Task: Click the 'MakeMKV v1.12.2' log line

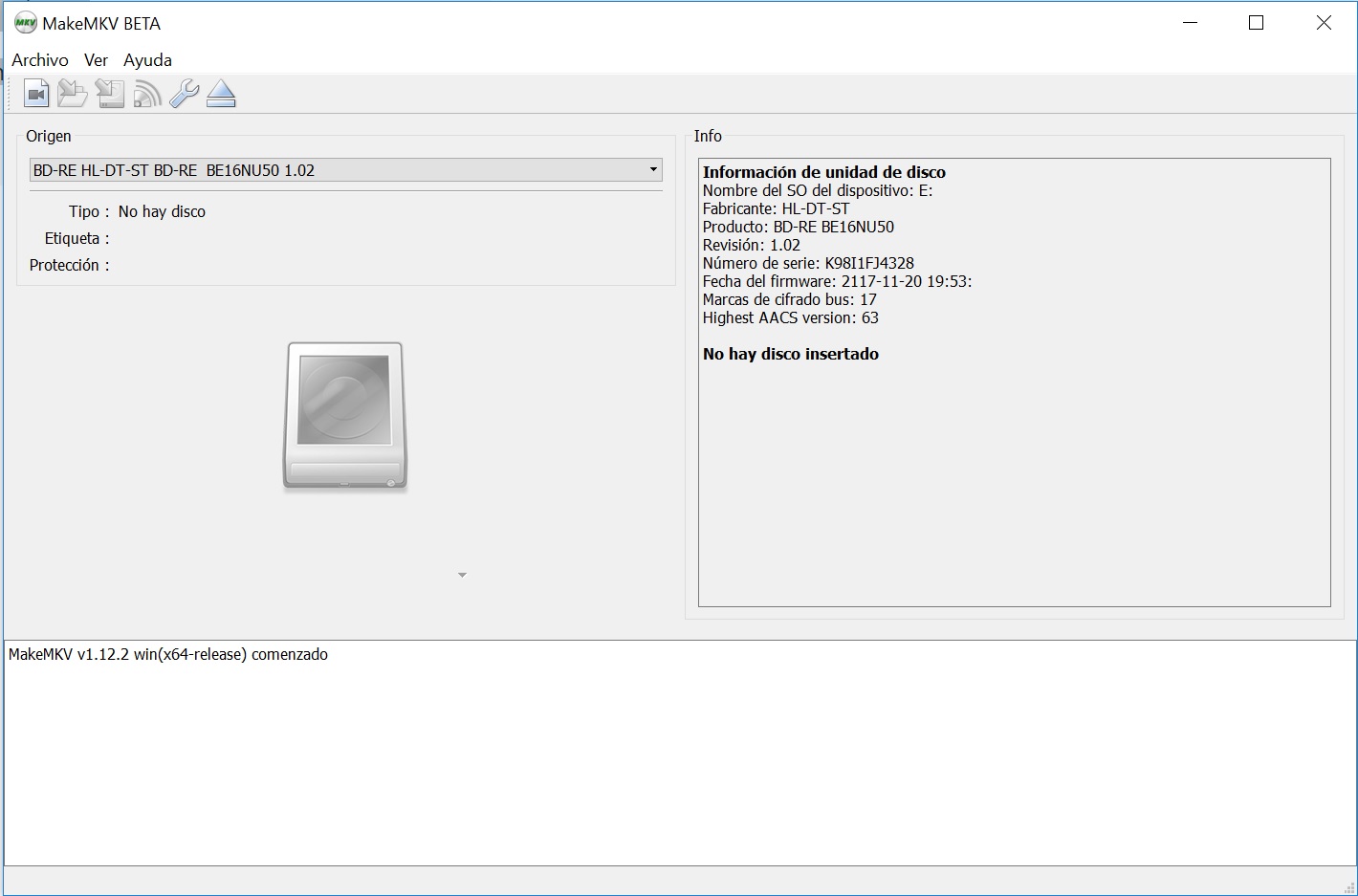Action: [x=168, y=654]
